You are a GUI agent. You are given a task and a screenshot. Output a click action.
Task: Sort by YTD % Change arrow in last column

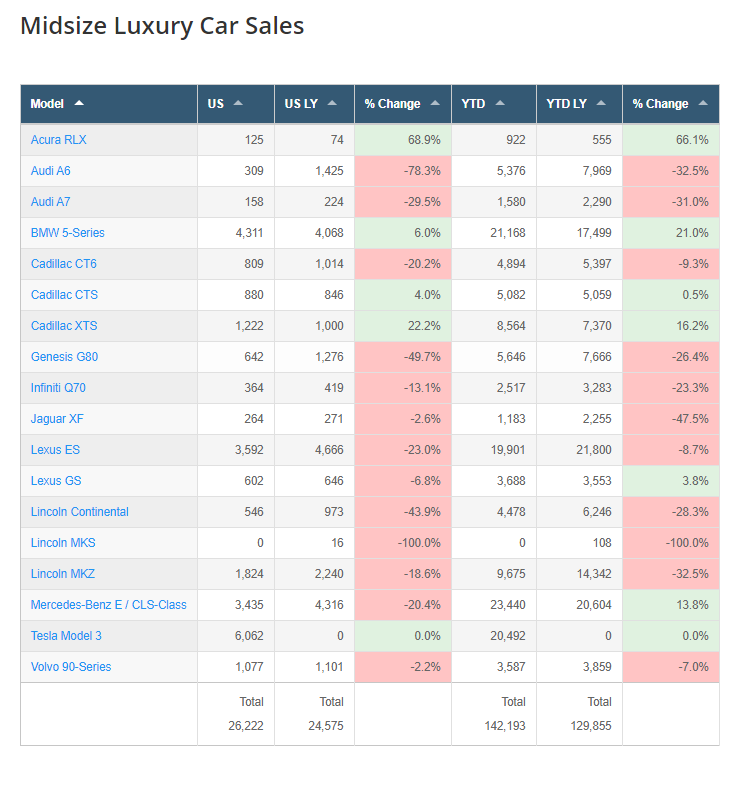tap(703, 103)
